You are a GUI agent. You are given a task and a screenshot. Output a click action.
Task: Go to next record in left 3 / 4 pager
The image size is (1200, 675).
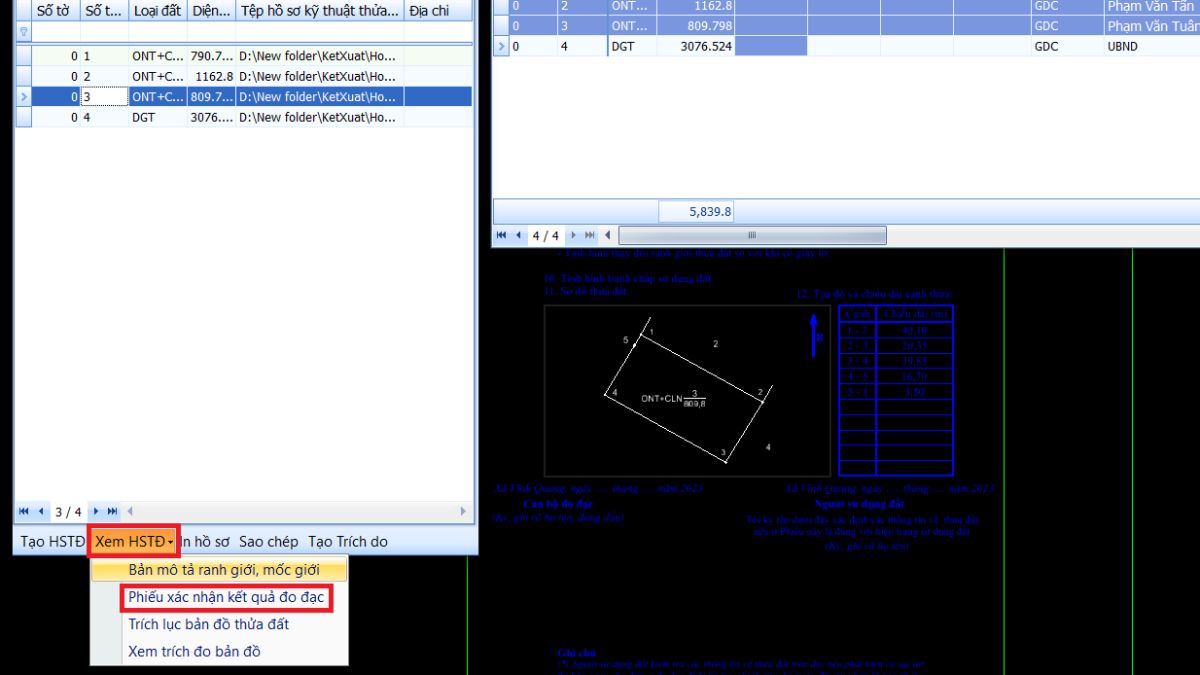click(x=97, y=511)
